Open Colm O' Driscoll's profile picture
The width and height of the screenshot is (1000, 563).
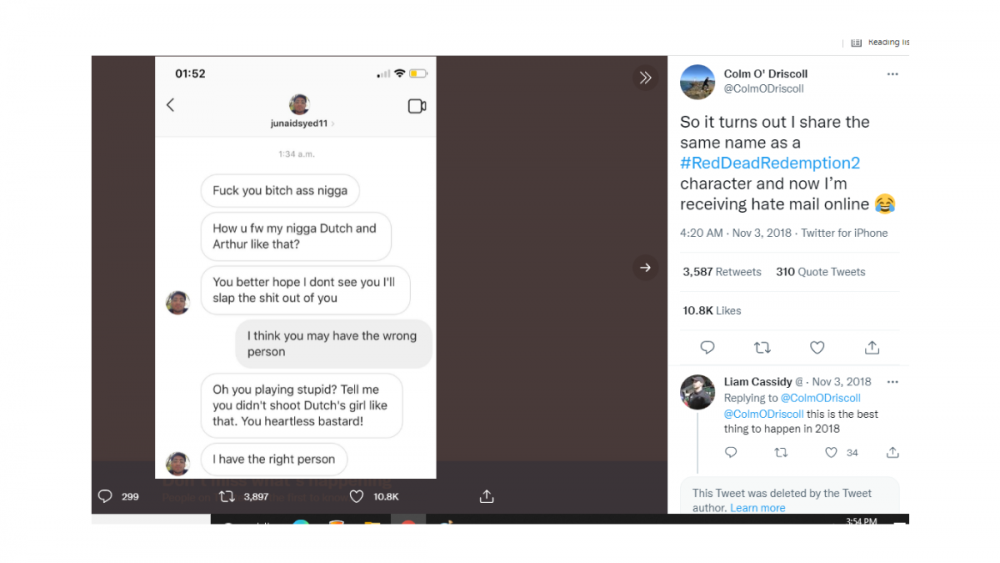(697, 82)
